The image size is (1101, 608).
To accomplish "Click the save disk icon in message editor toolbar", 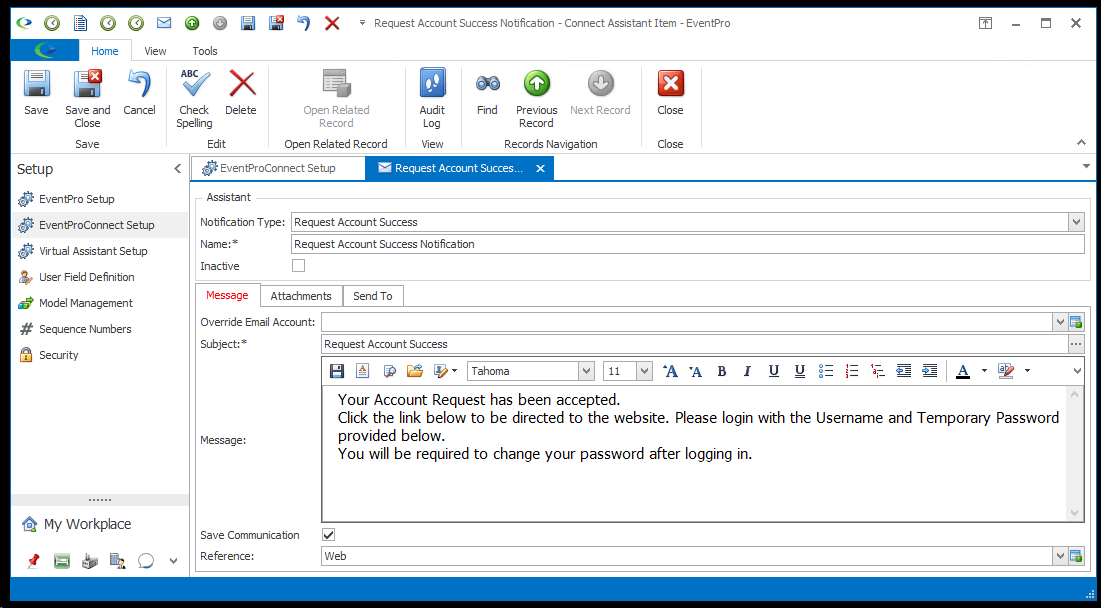I will click(337, 371).
